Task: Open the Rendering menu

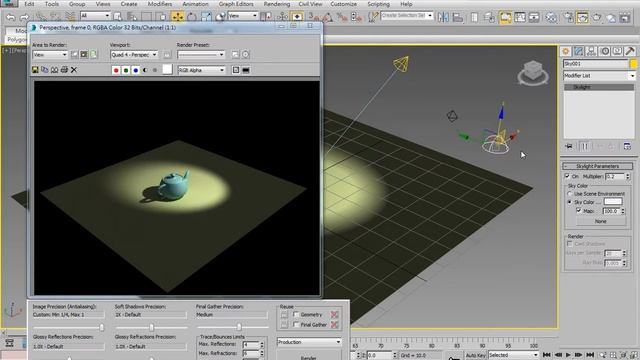Action: tap(277, 4)
